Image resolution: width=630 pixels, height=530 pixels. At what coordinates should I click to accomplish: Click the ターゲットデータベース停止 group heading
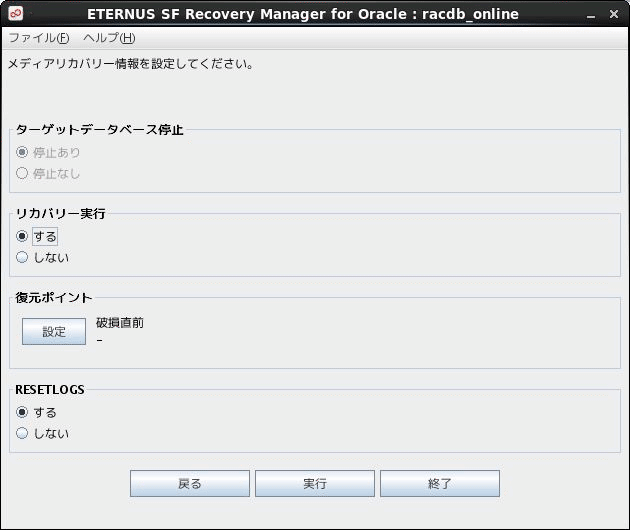click(99, 130)
